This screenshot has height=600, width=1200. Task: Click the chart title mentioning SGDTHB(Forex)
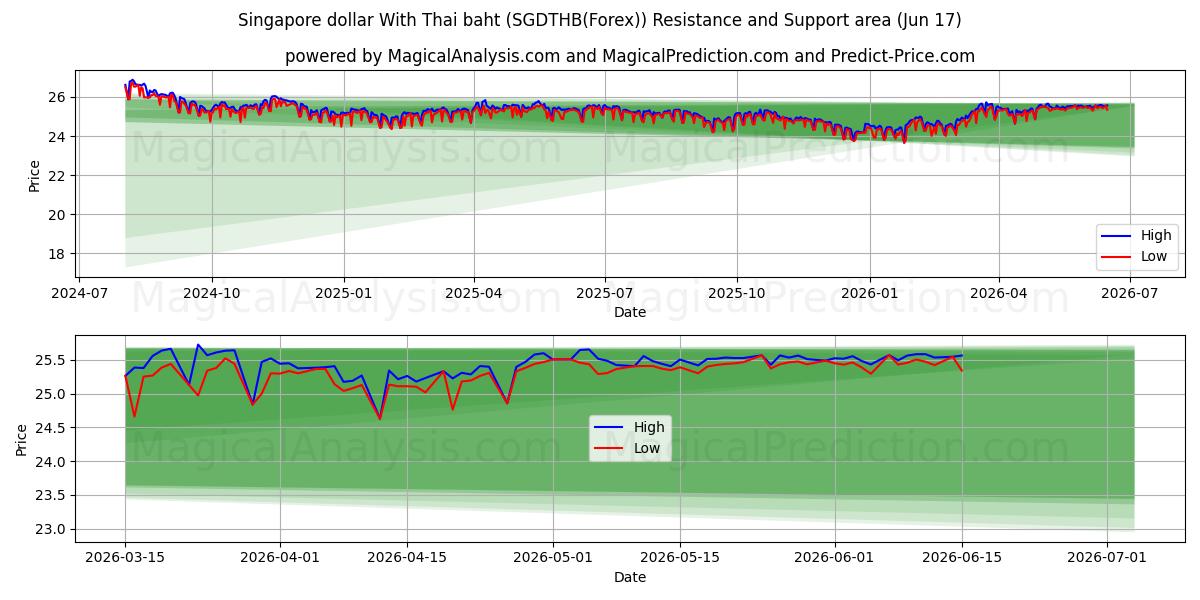tap(600, 20)
